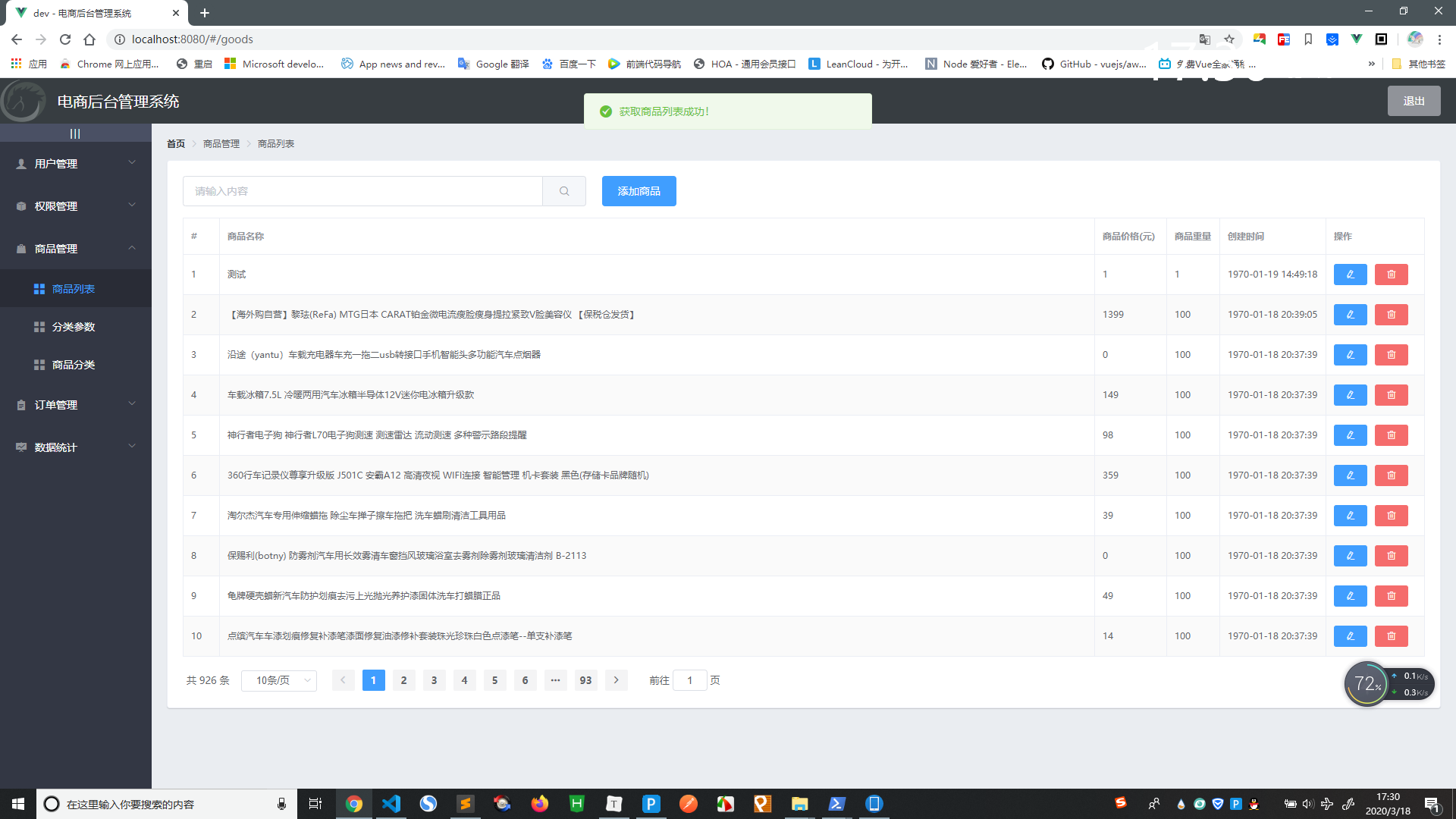
Task: Collapse the 商品管理 sidebar menu
Action: point(76,249)
